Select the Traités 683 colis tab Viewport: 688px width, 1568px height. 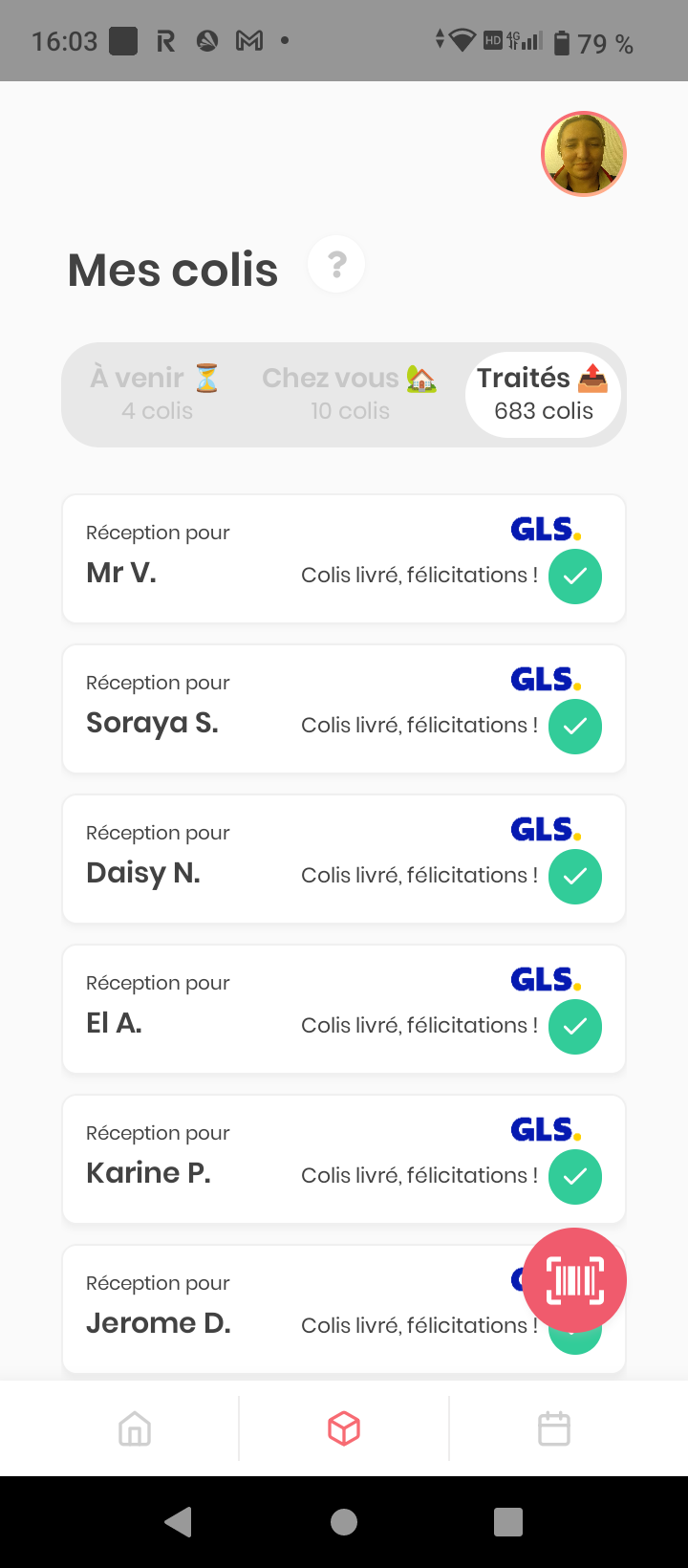543,393
